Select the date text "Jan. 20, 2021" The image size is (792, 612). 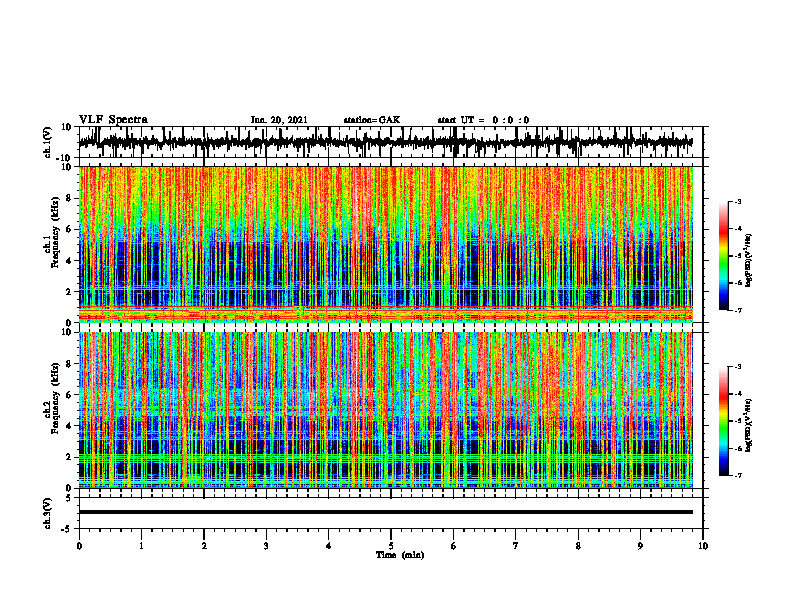(x=279, y=120)
